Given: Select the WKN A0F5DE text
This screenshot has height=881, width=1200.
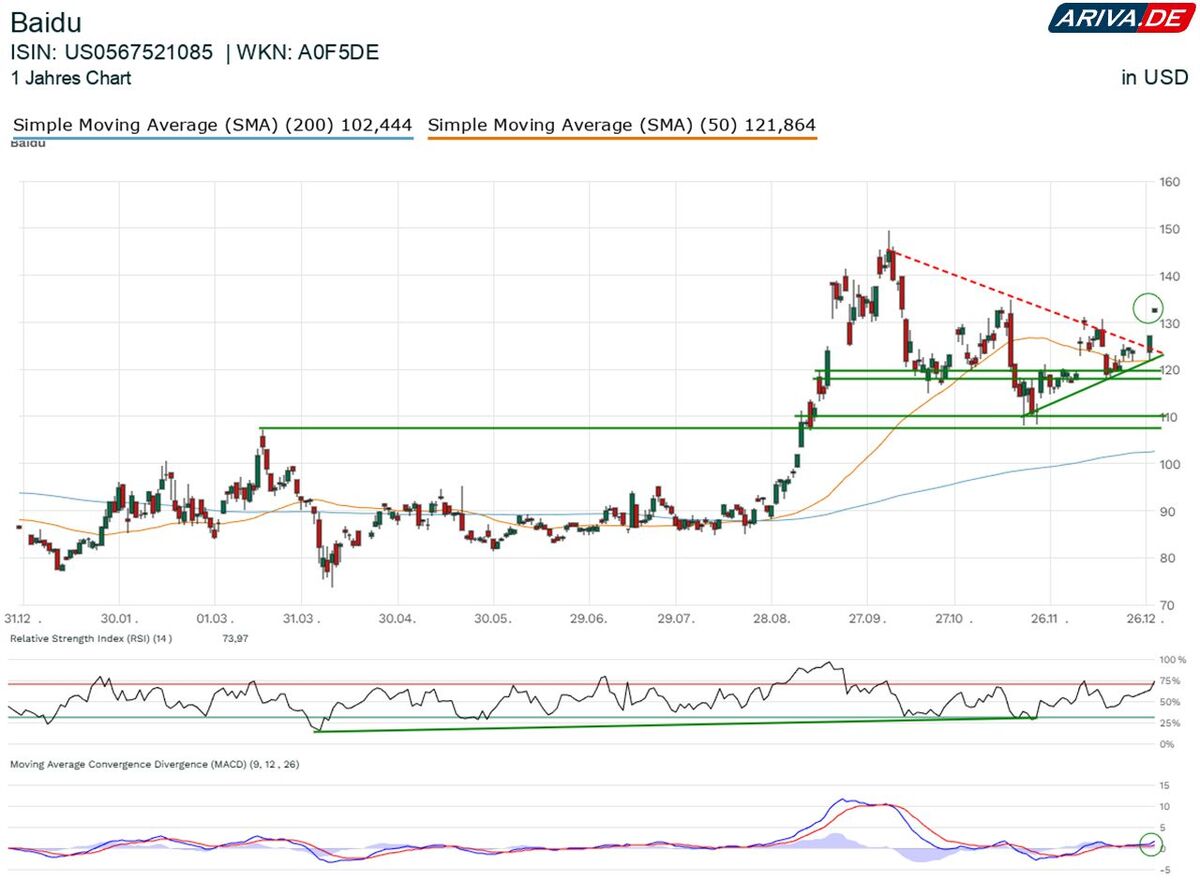Looking at the screenshot, I should pyautogui.click(x=308, y=54).
